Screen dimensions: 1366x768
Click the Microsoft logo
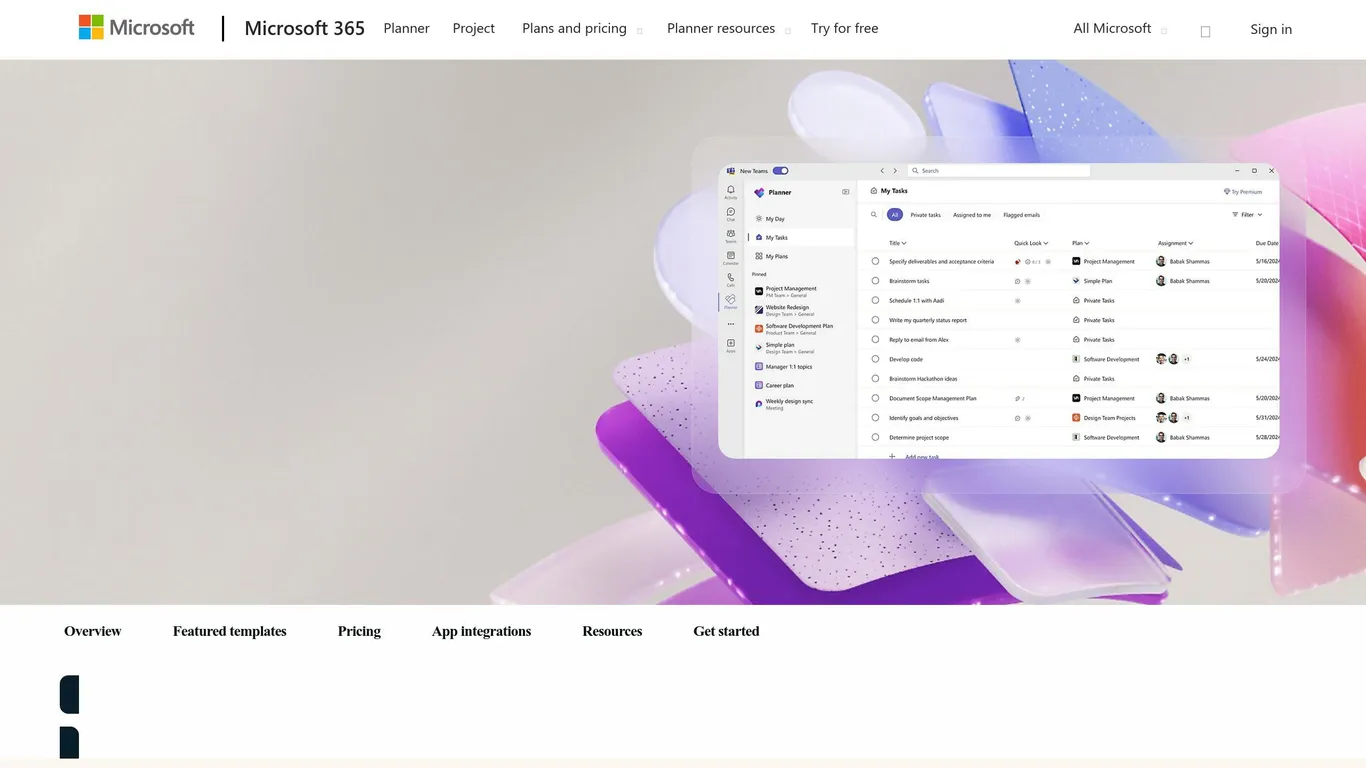click(137, 28)
